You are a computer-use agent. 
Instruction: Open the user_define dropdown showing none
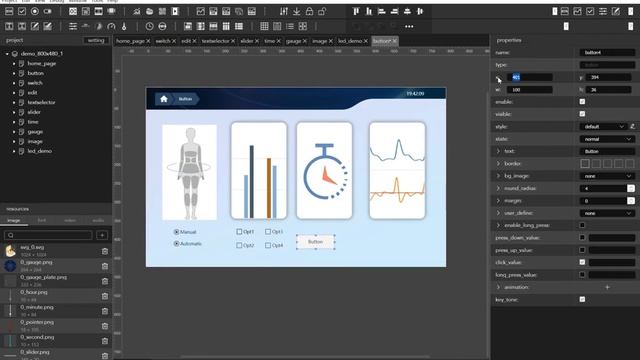(x=607, y=213)
